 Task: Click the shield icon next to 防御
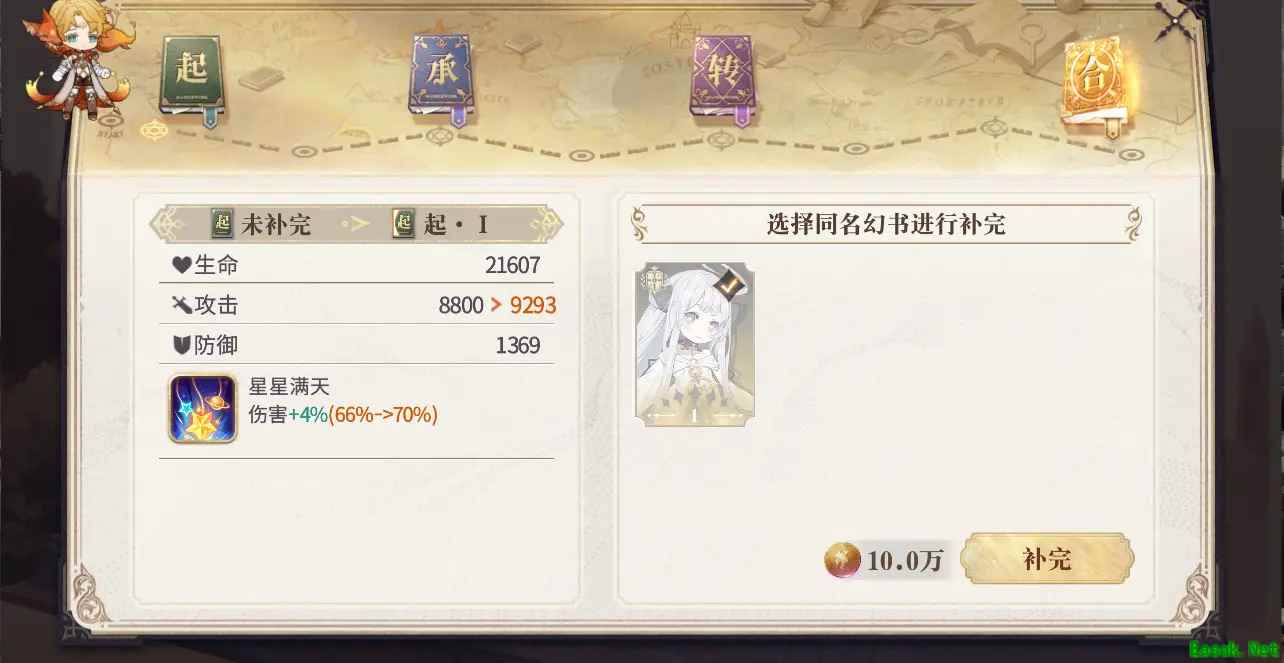tap(181, 346)
